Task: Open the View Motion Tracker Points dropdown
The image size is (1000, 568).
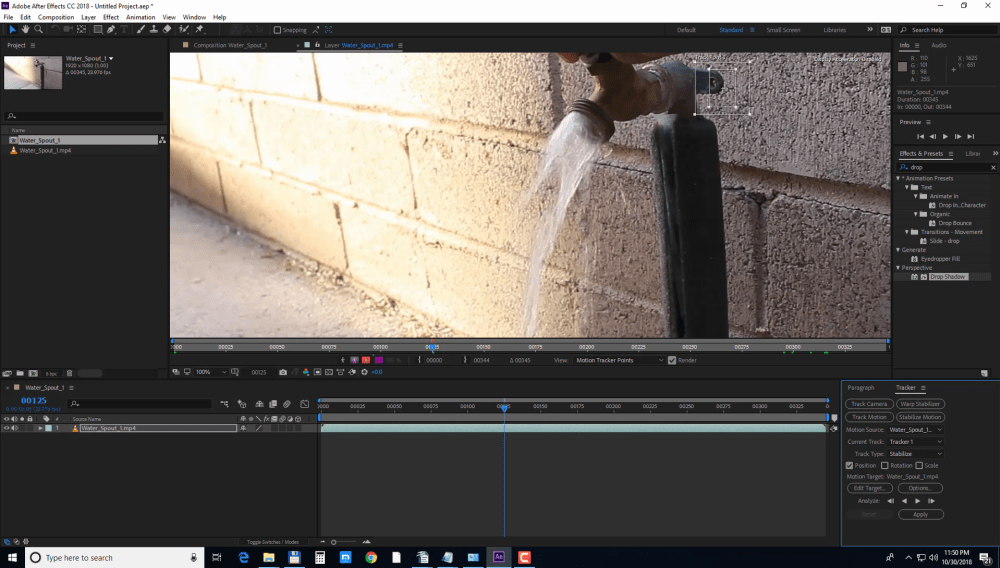Action: click(619, 360)
